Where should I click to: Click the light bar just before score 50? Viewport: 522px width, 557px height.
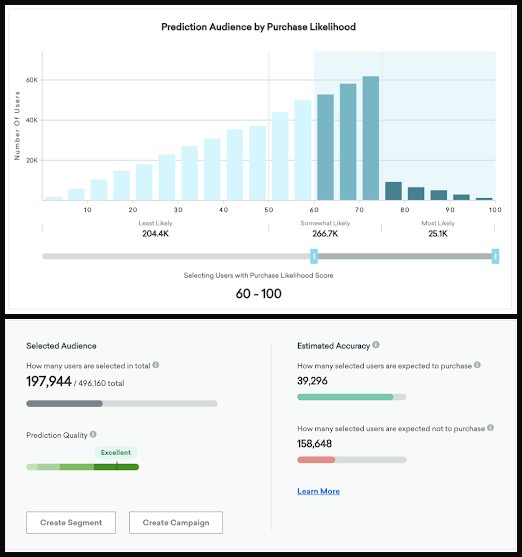257,163
